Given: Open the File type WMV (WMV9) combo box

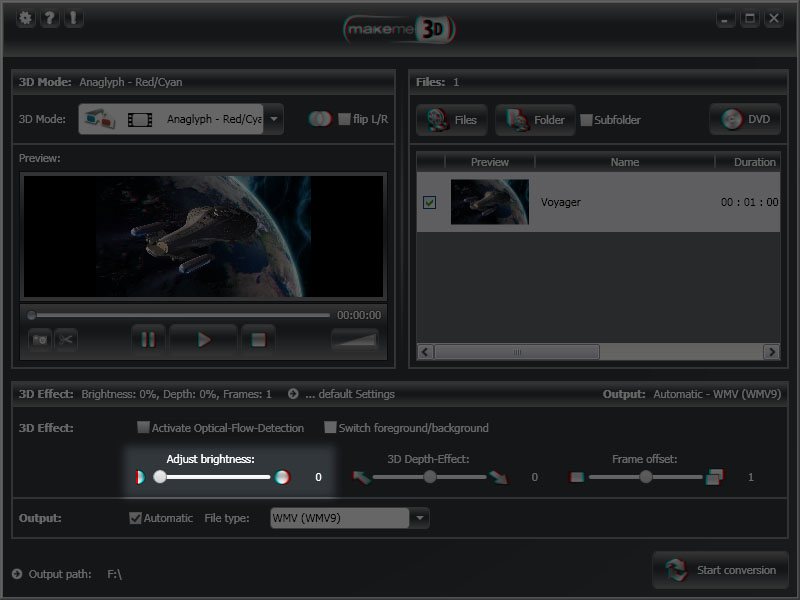Looking at the screenshot, I should [x=349, y=518].
